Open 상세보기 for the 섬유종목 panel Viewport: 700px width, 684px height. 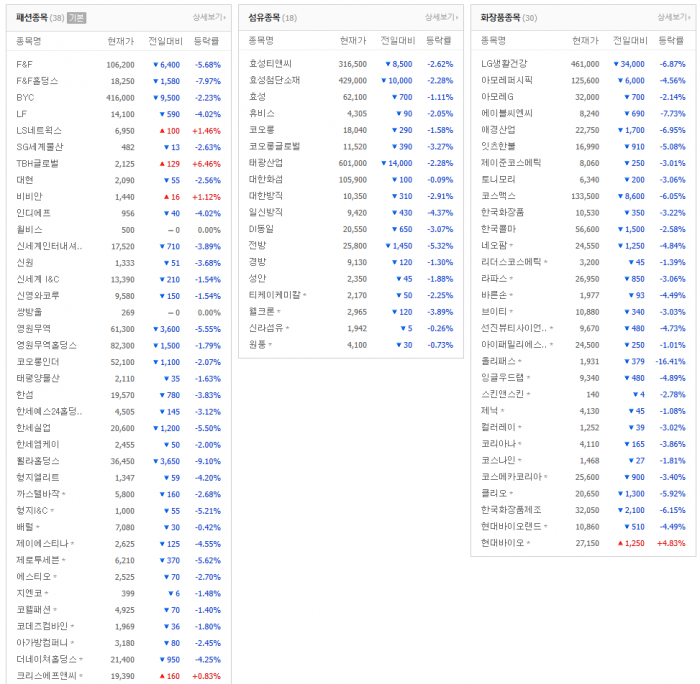point(441,17)
